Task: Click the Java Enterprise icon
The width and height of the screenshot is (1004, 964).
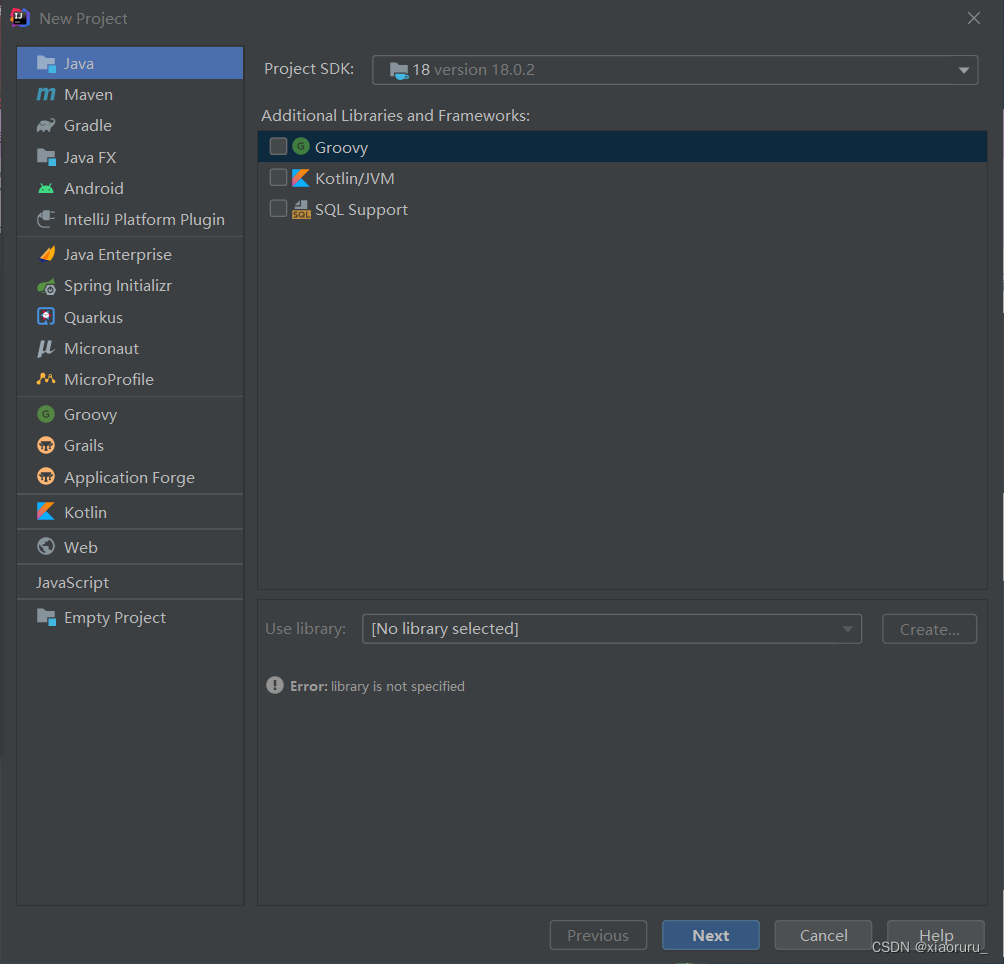Action: click(46, 254)
